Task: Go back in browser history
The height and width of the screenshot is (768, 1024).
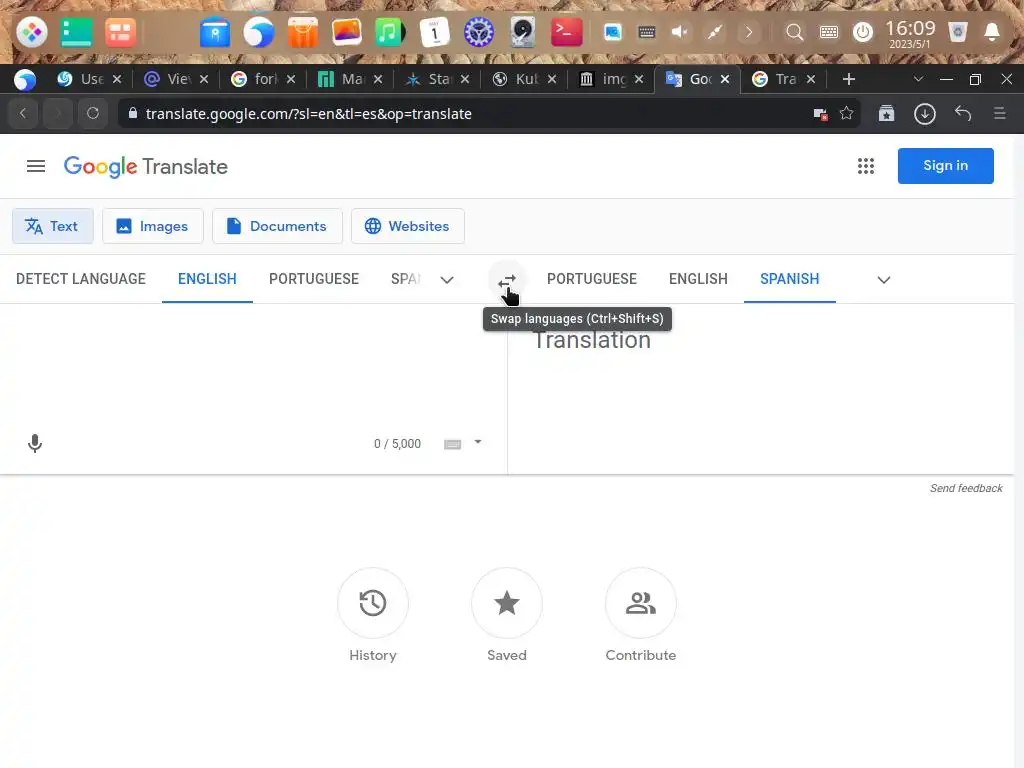Action: [x=23, y=113]
